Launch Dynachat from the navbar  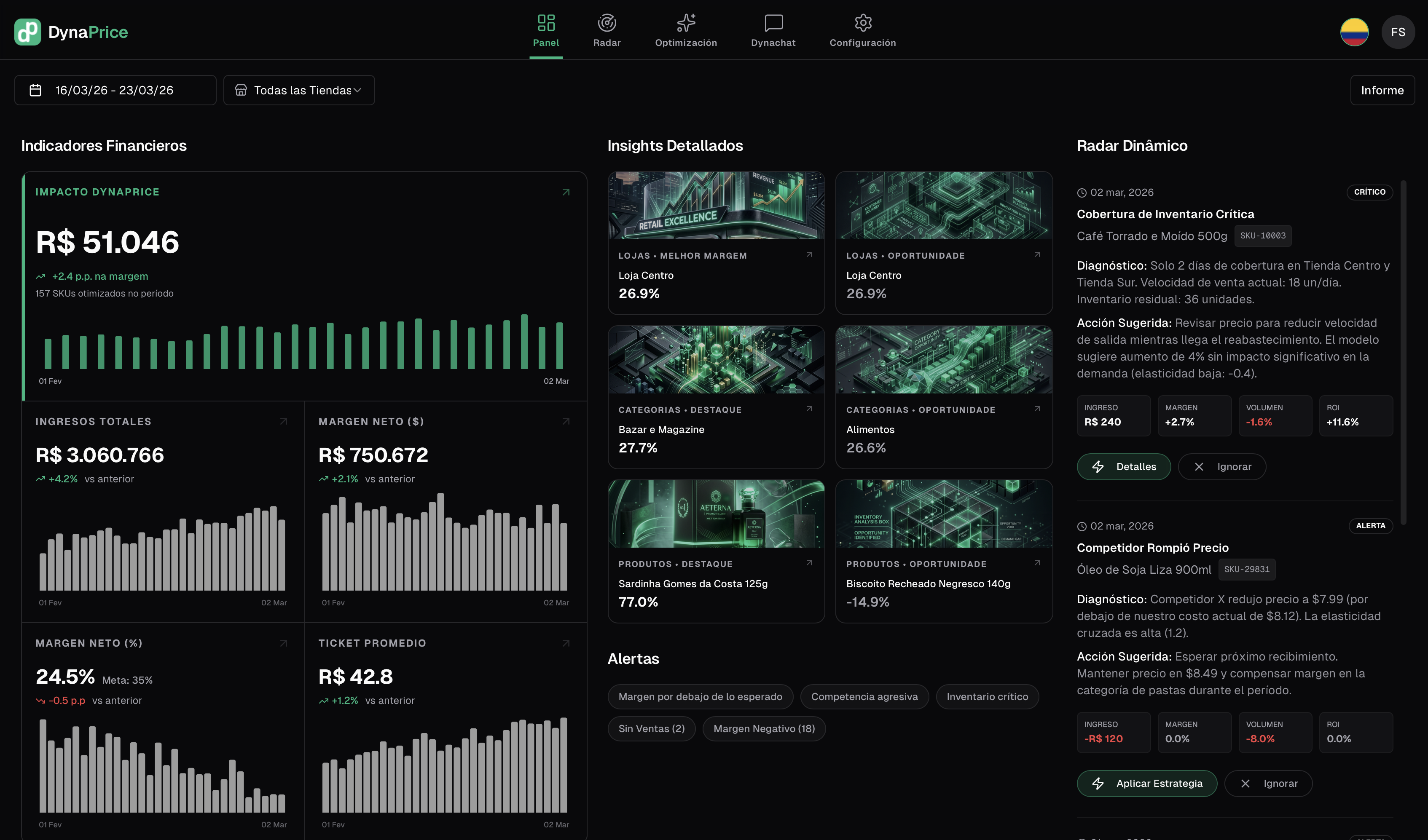tap(772, 31)
